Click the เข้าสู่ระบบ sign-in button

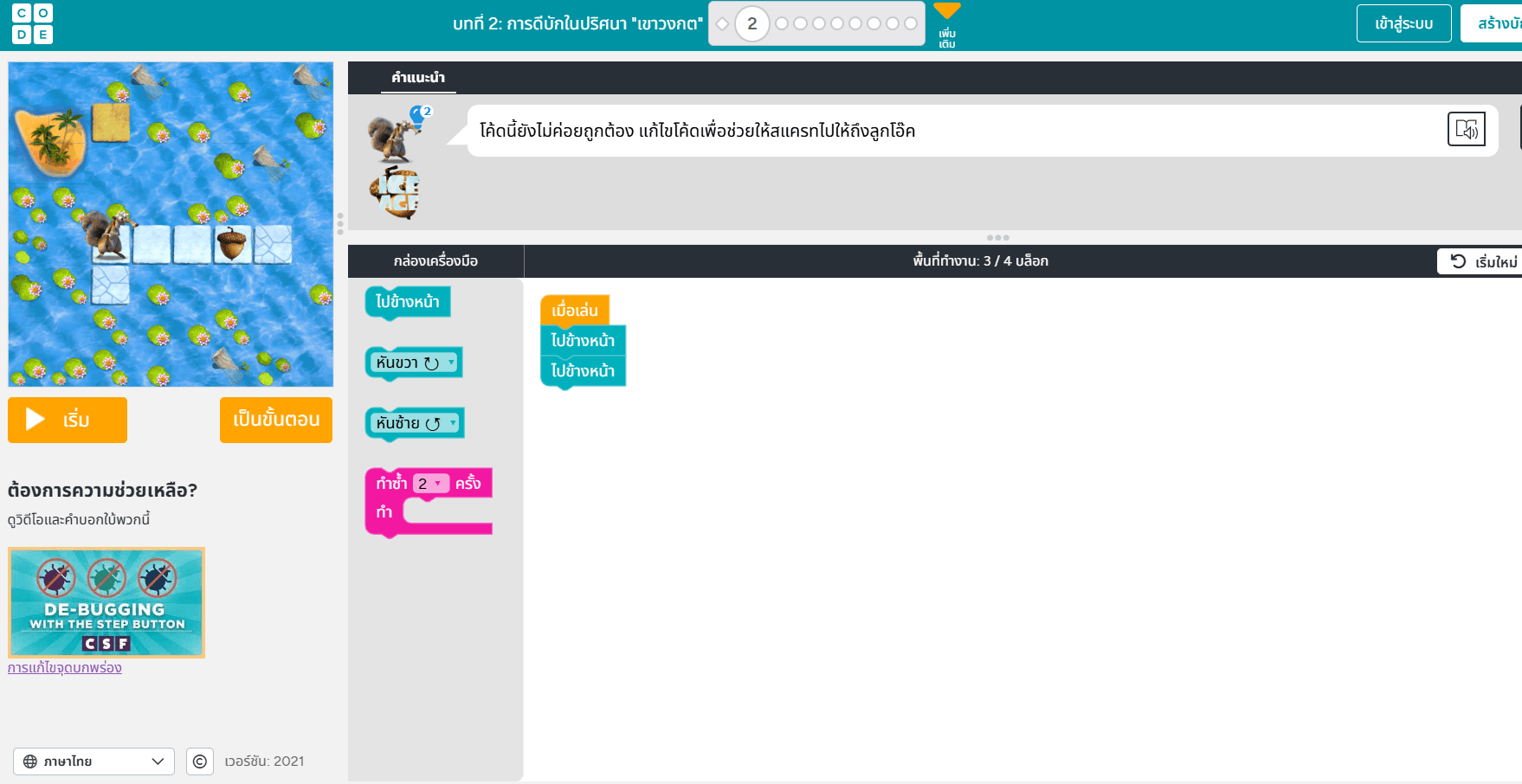pos(1403,23)
